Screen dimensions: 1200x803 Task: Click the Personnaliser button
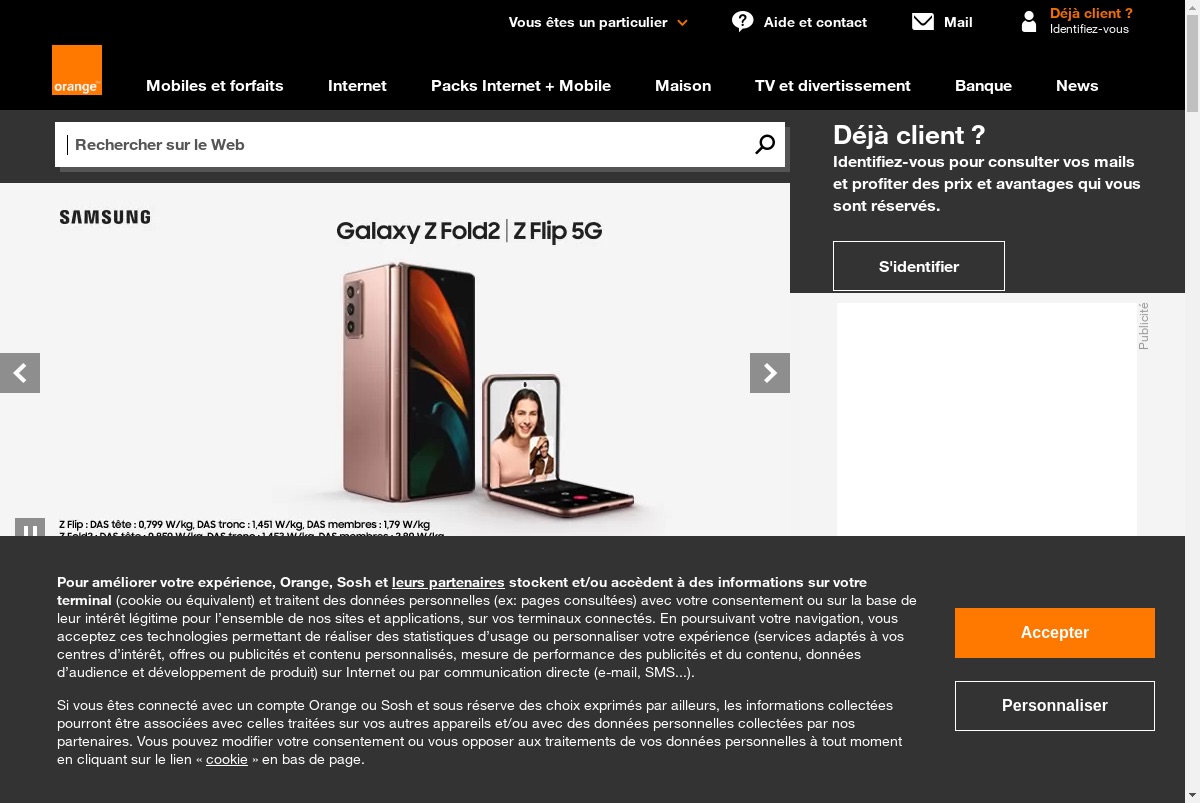click(x=1055, y=706)
